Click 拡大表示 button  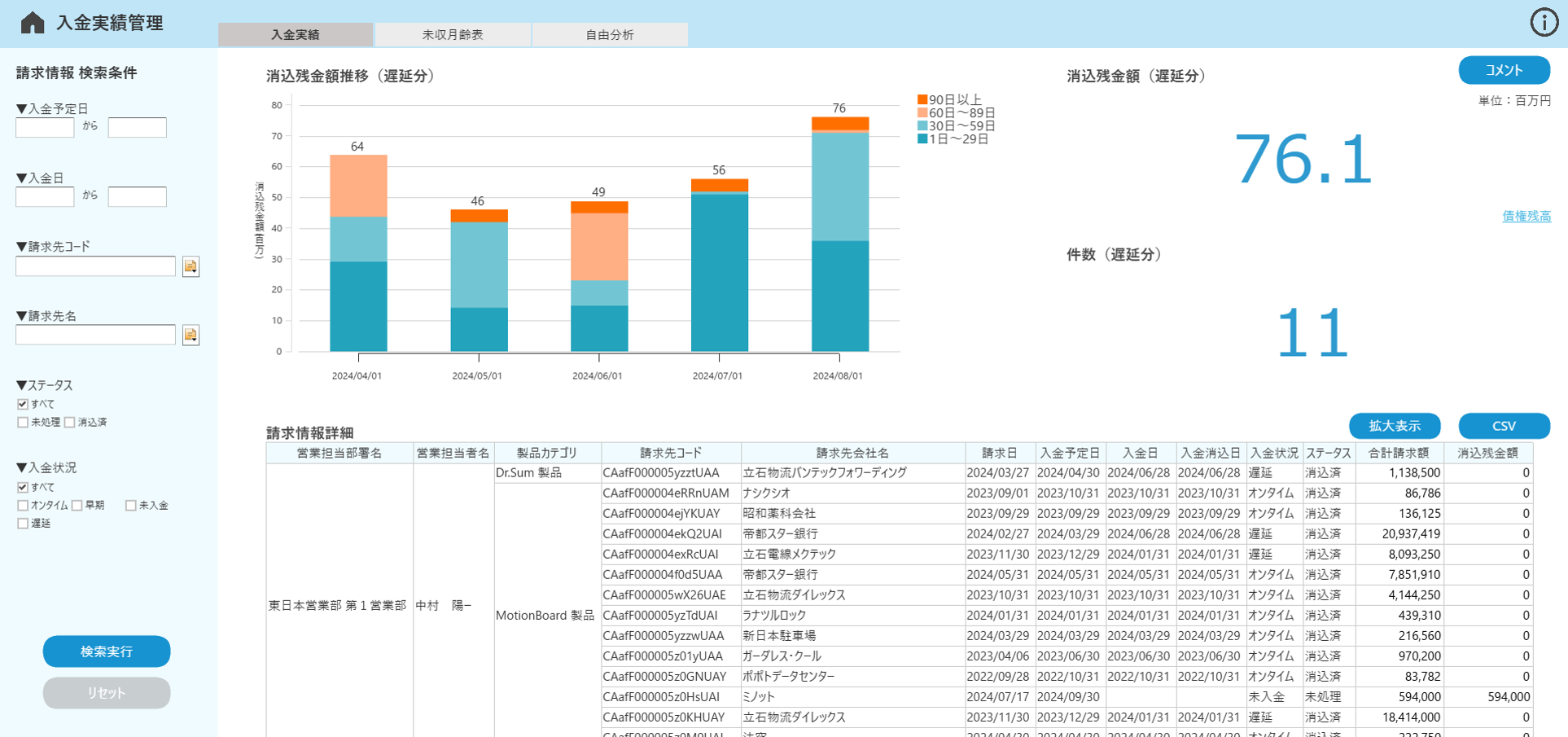point(1395,426)
